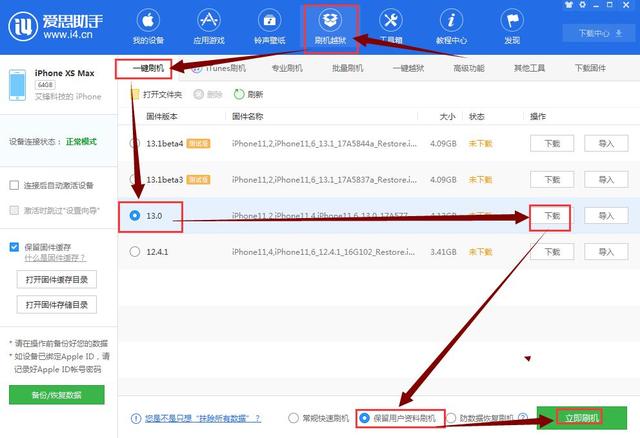Click the 打开文件夹 open folder icon

point(135,94)
